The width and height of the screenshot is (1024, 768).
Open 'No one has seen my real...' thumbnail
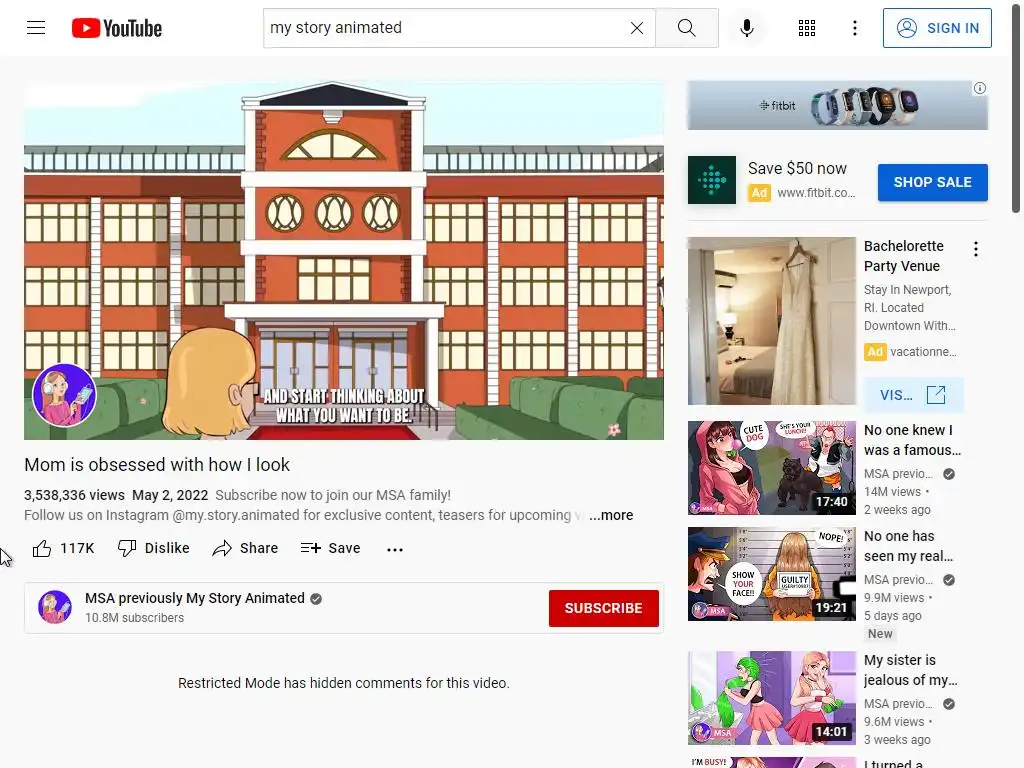pyautogui.click(x=772, y=573)
